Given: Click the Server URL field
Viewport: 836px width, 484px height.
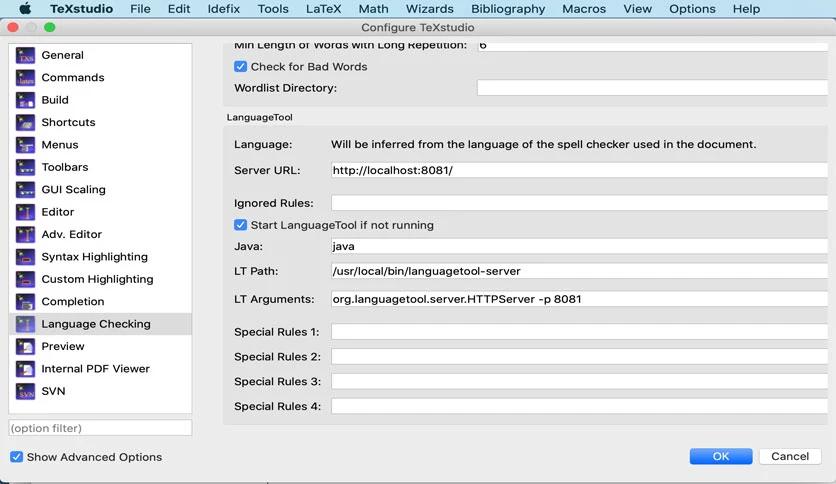Looking at the screenshot, I should tap(579, 170).
